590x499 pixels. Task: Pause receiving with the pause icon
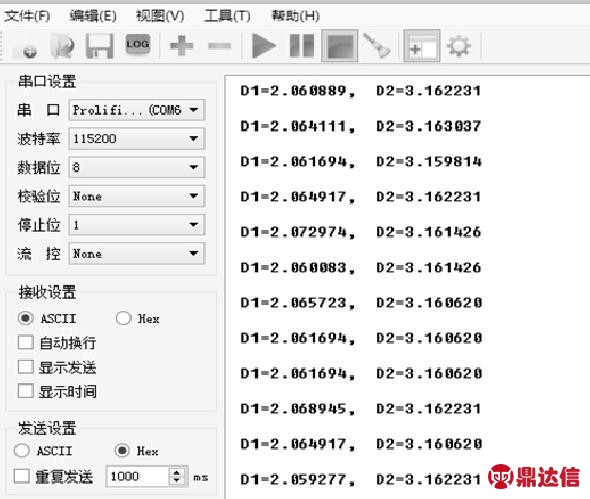(x=302, y=46)
